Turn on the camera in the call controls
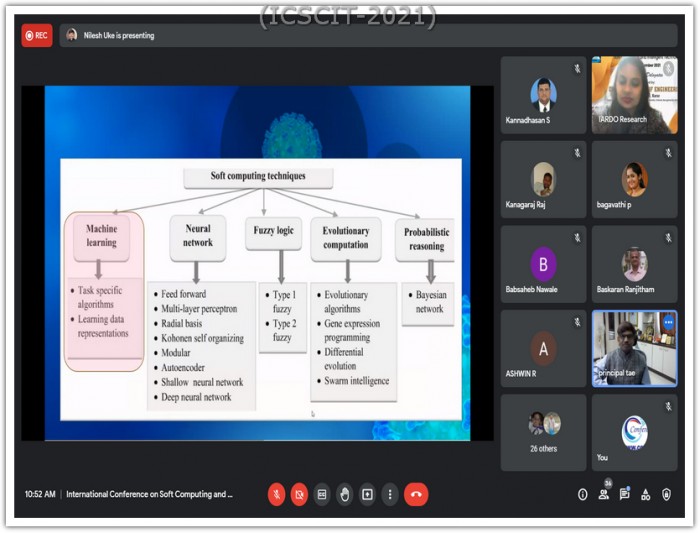Screen dimensions: 700x533 tap(299, 494)
